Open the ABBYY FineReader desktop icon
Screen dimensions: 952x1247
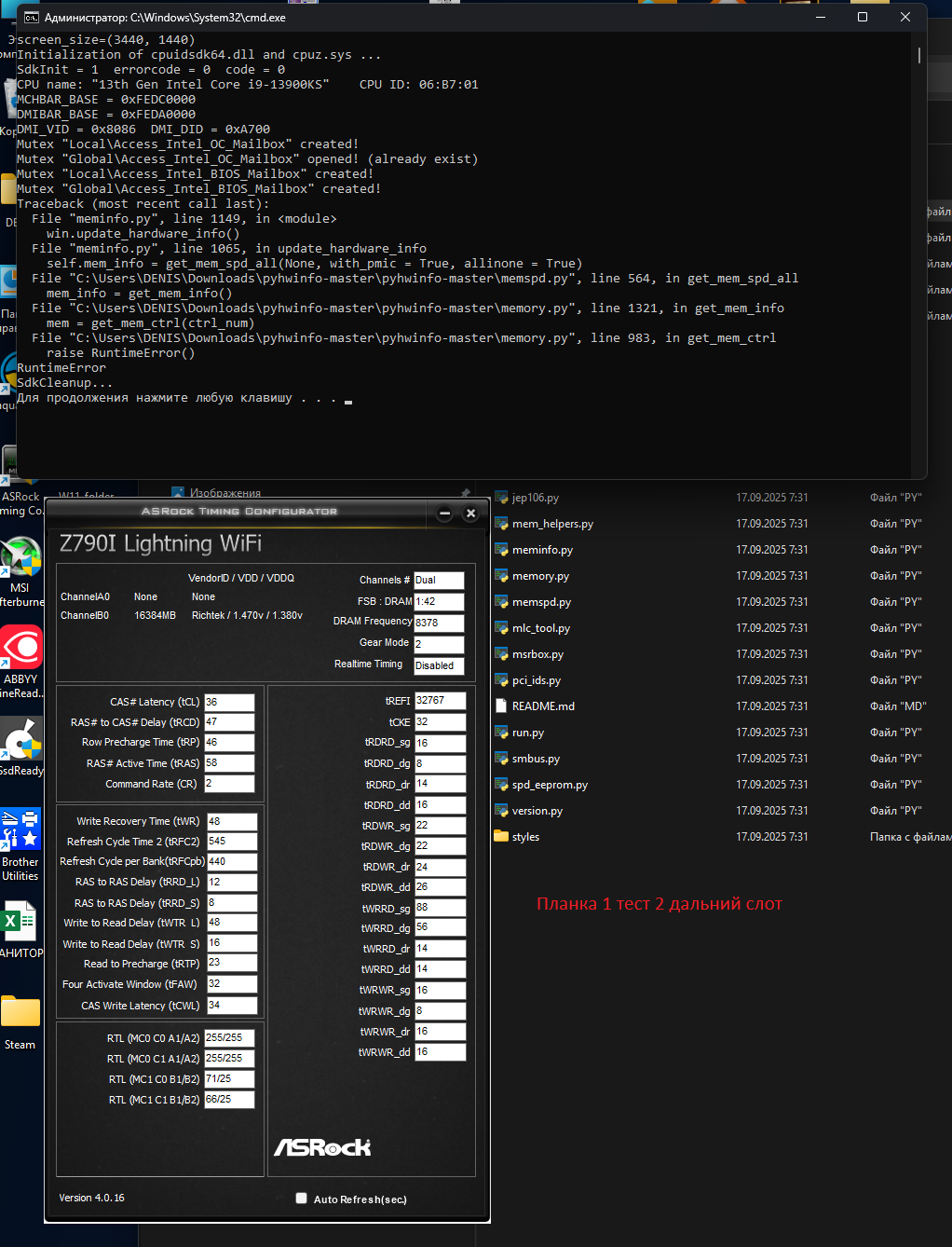pyautogui.click(x=20, y=648)
